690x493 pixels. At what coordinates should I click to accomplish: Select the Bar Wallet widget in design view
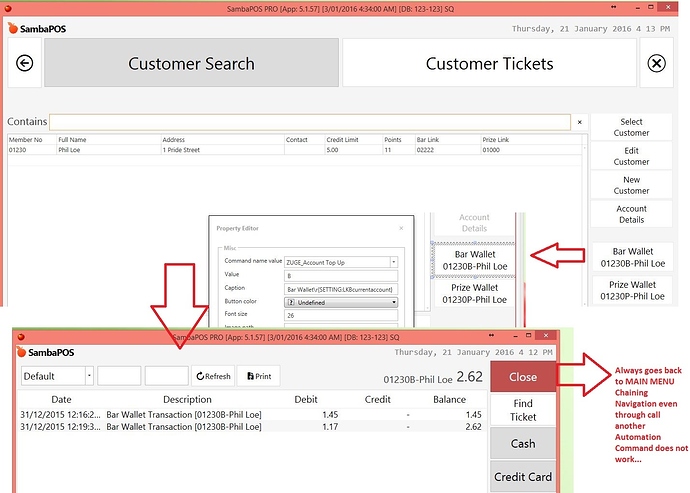click(x=474, y=260)
